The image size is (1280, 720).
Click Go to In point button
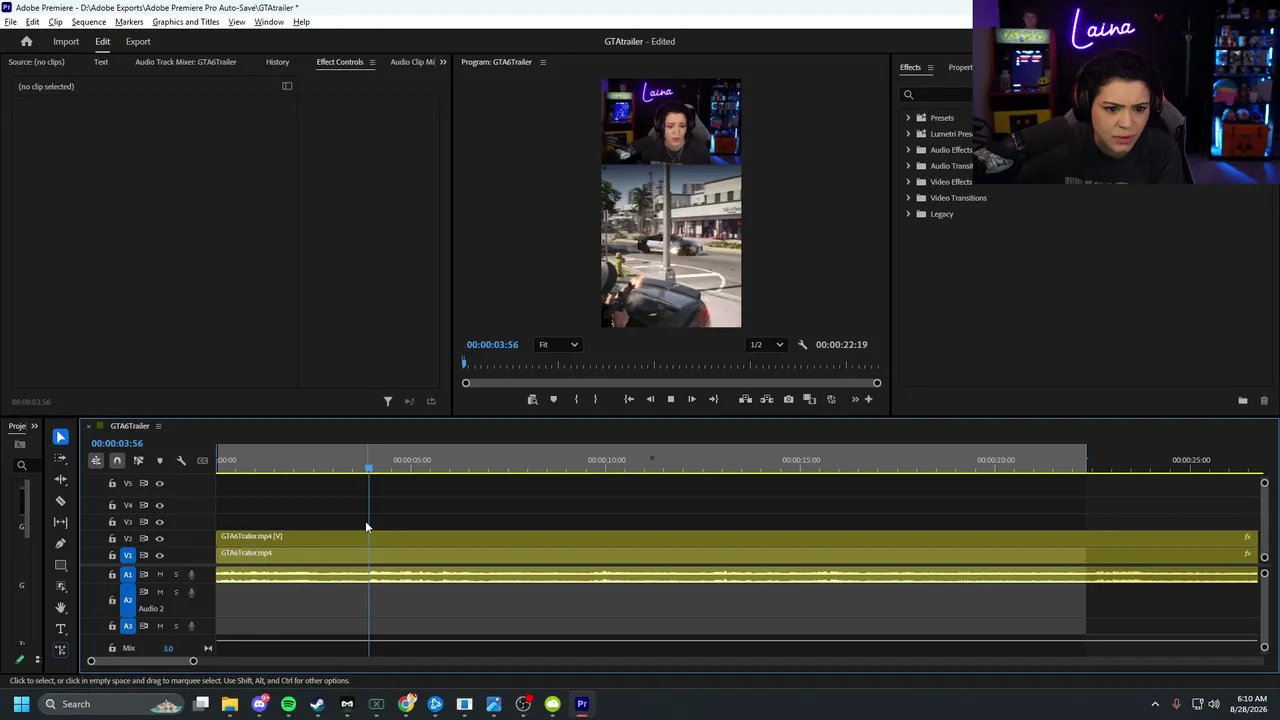pos(629,400)
